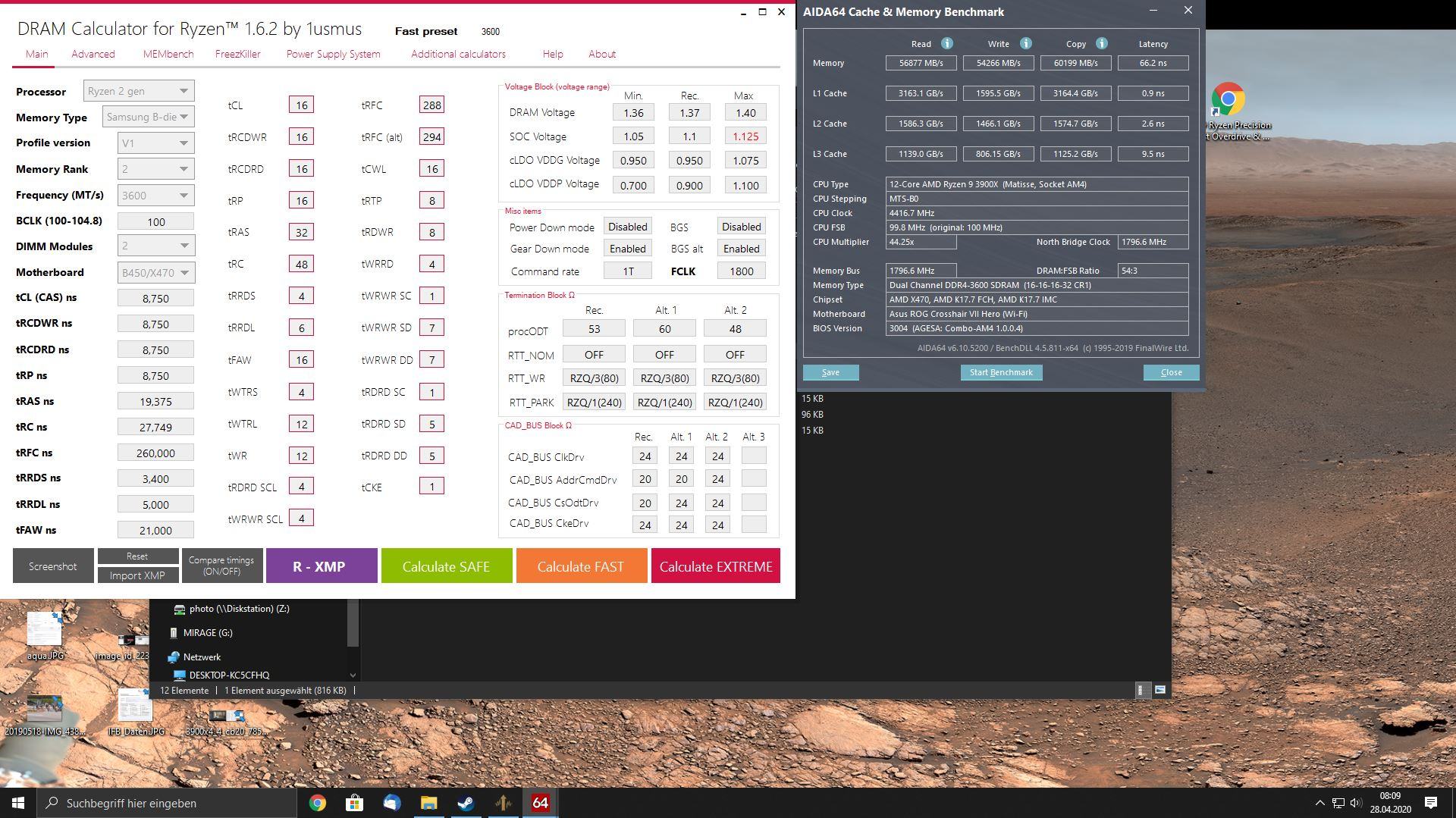The width and height of the screenshot is (1456, 818).
Task: Click the Copy info icon in AIDA64
Action: coord(1102,43)
